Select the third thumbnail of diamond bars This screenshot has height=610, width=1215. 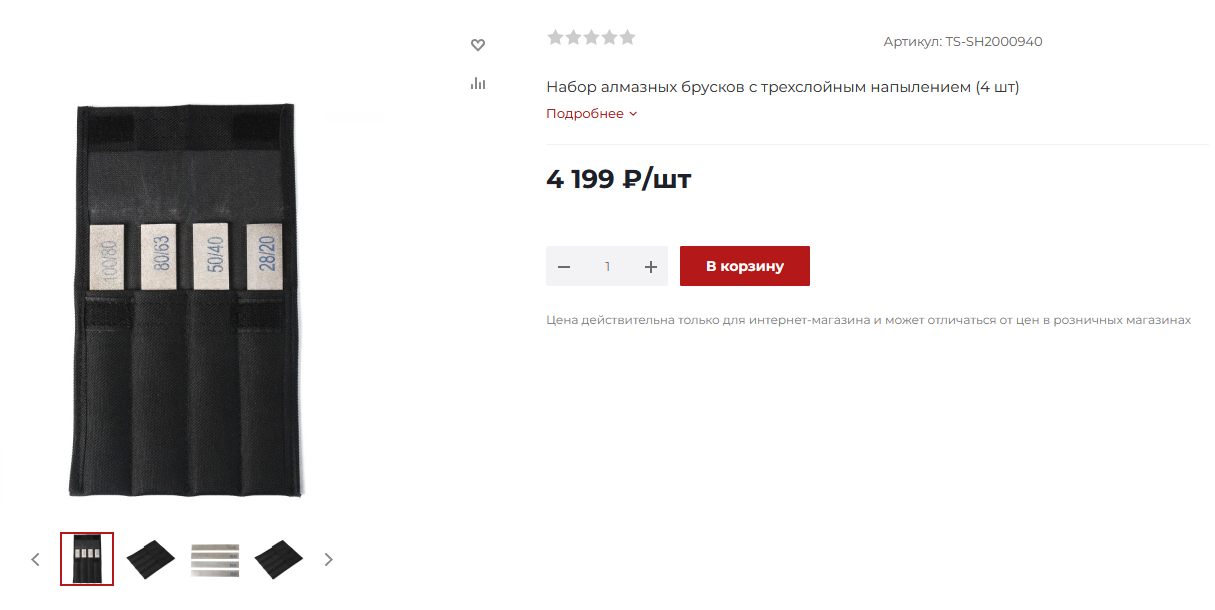click(215, 560)
